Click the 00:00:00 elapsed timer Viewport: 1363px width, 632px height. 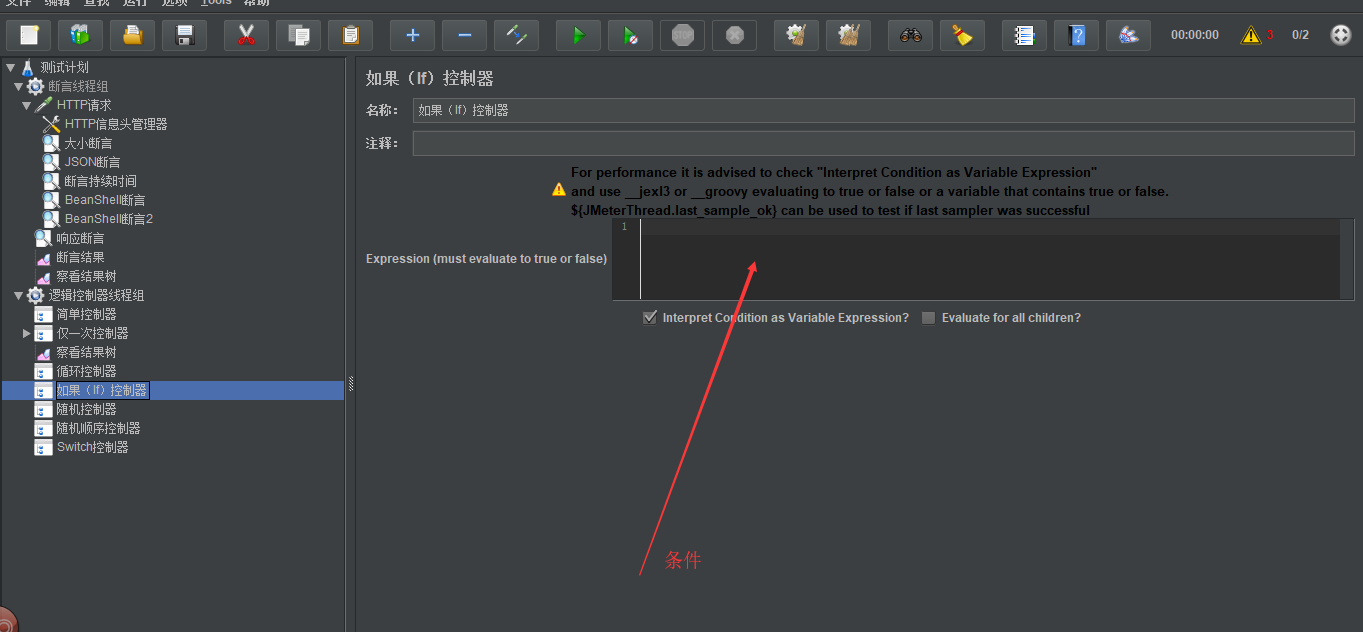tap(1195, 35)
